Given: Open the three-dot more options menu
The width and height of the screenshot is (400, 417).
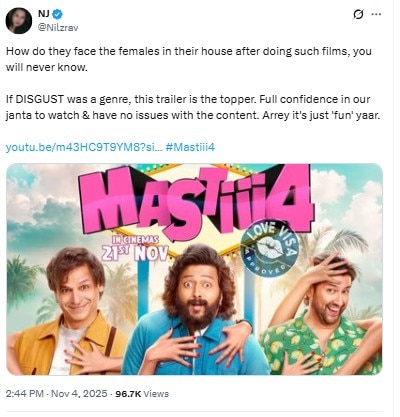Looking at the screenshot, I should 376,14.
